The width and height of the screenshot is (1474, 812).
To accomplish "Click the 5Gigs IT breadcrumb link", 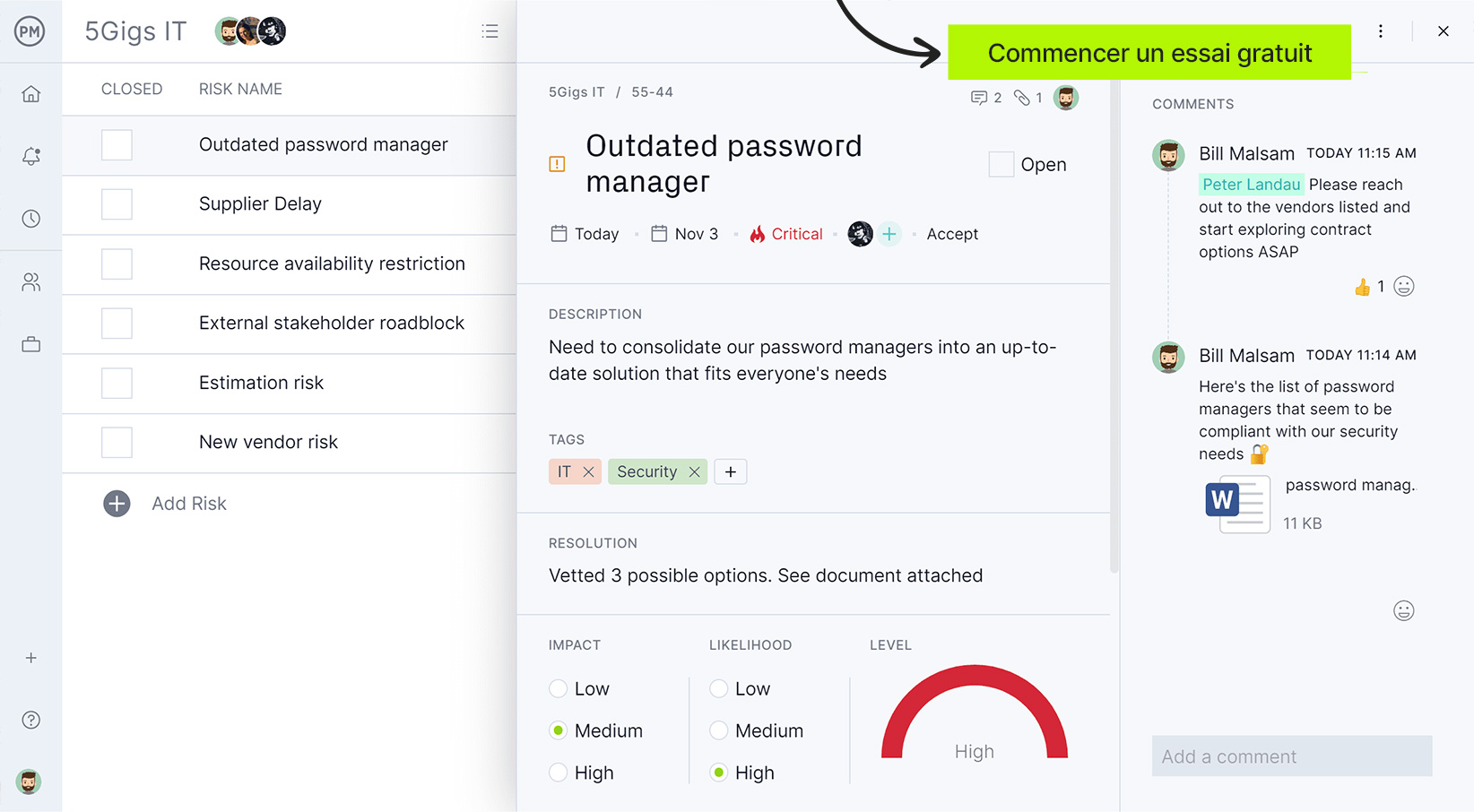I will (577, 92).
